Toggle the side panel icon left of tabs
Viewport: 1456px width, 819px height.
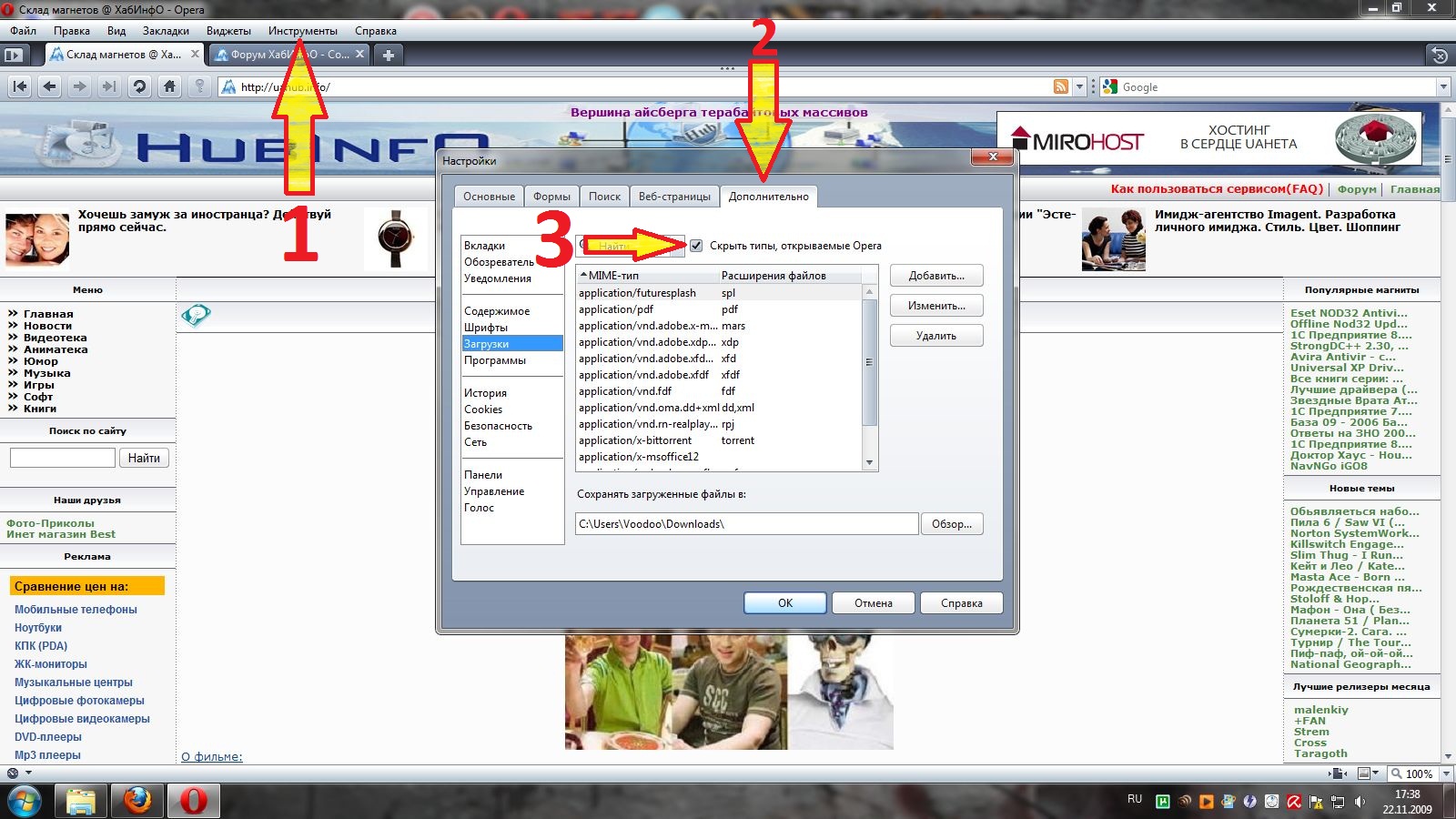[x=13, y=55]
